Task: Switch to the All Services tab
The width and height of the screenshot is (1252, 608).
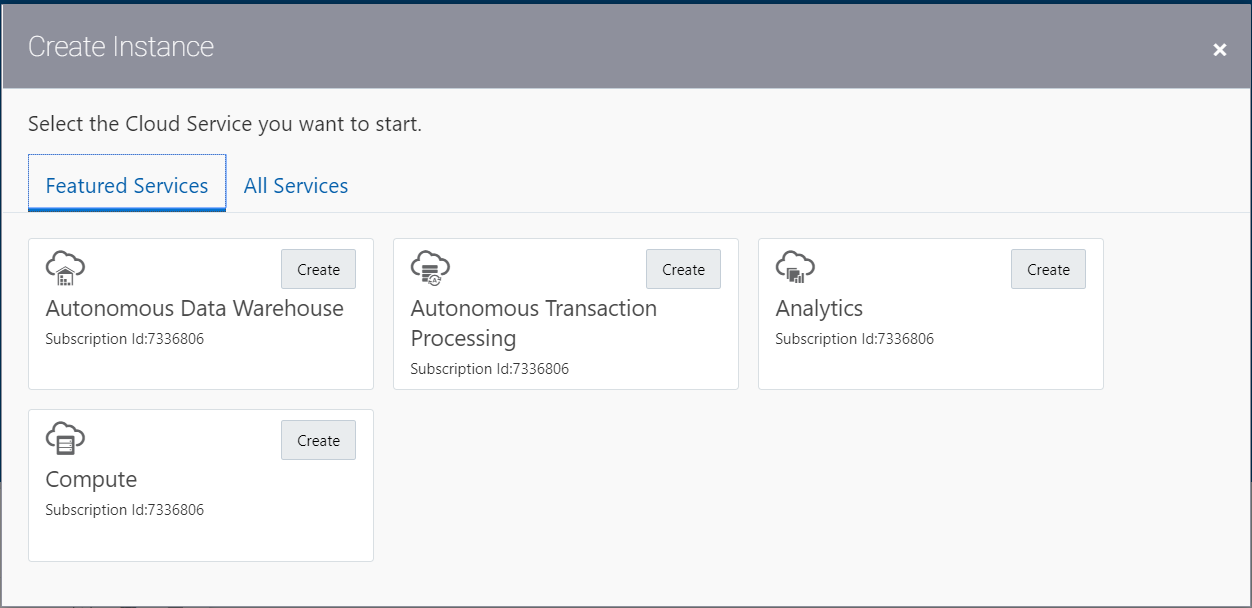Action: [x=295, y=185]
